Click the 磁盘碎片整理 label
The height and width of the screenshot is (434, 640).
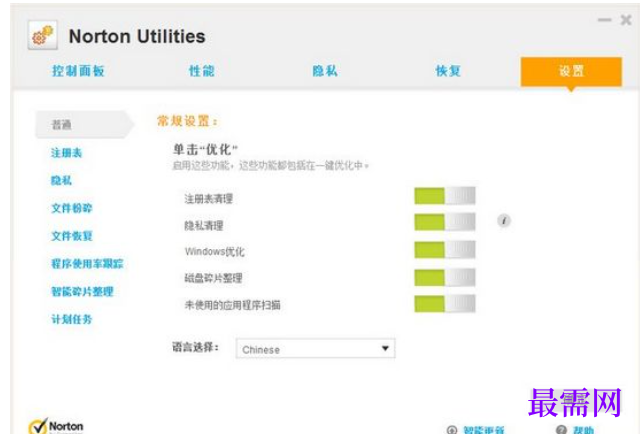click(213, 278)
